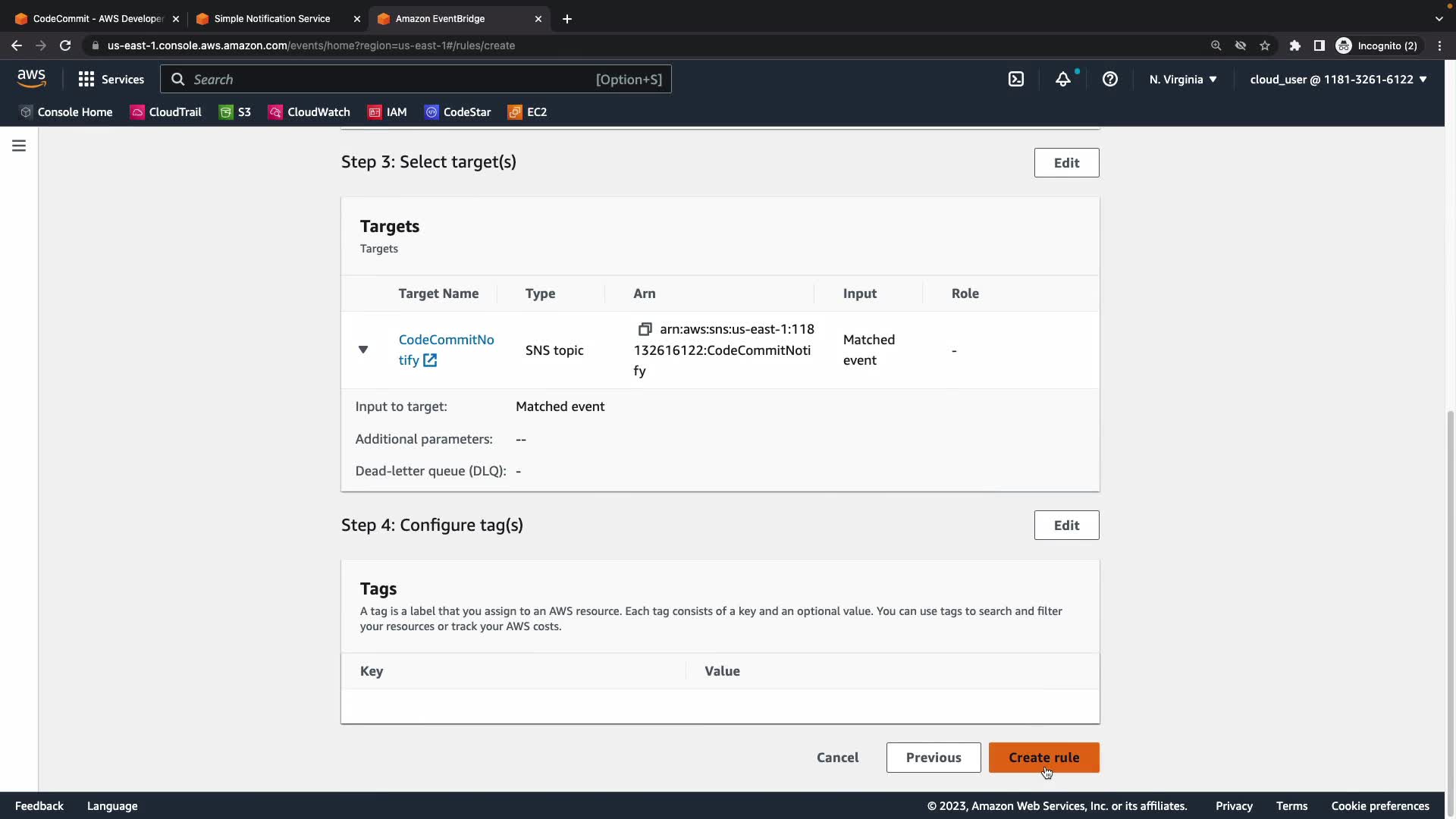1456x819 pixels.
Task: Open AWS CloudShell icon
Action: [x=1016, y=79]
